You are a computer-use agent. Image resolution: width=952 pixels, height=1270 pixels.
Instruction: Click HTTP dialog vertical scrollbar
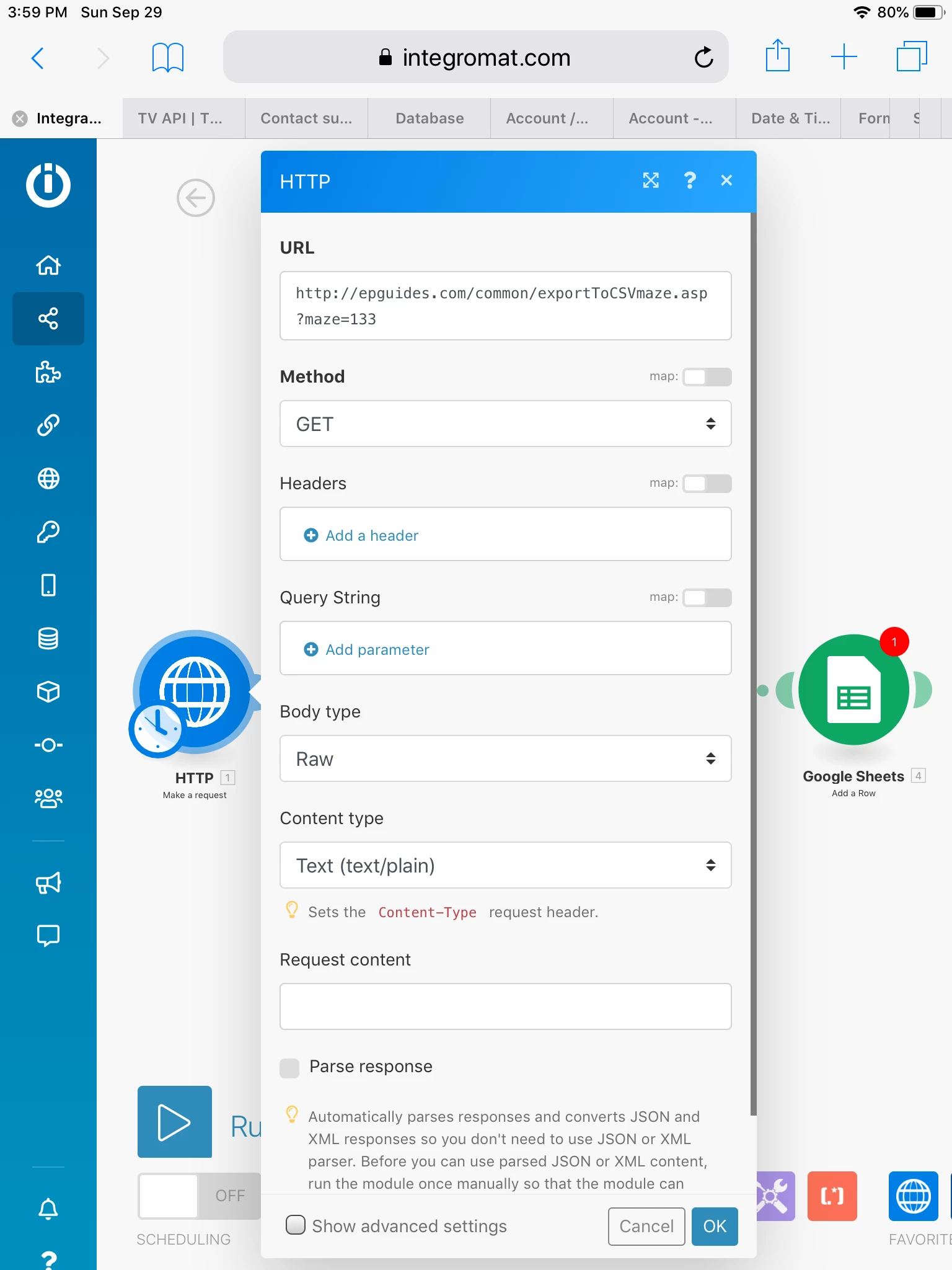click(753, 664)
